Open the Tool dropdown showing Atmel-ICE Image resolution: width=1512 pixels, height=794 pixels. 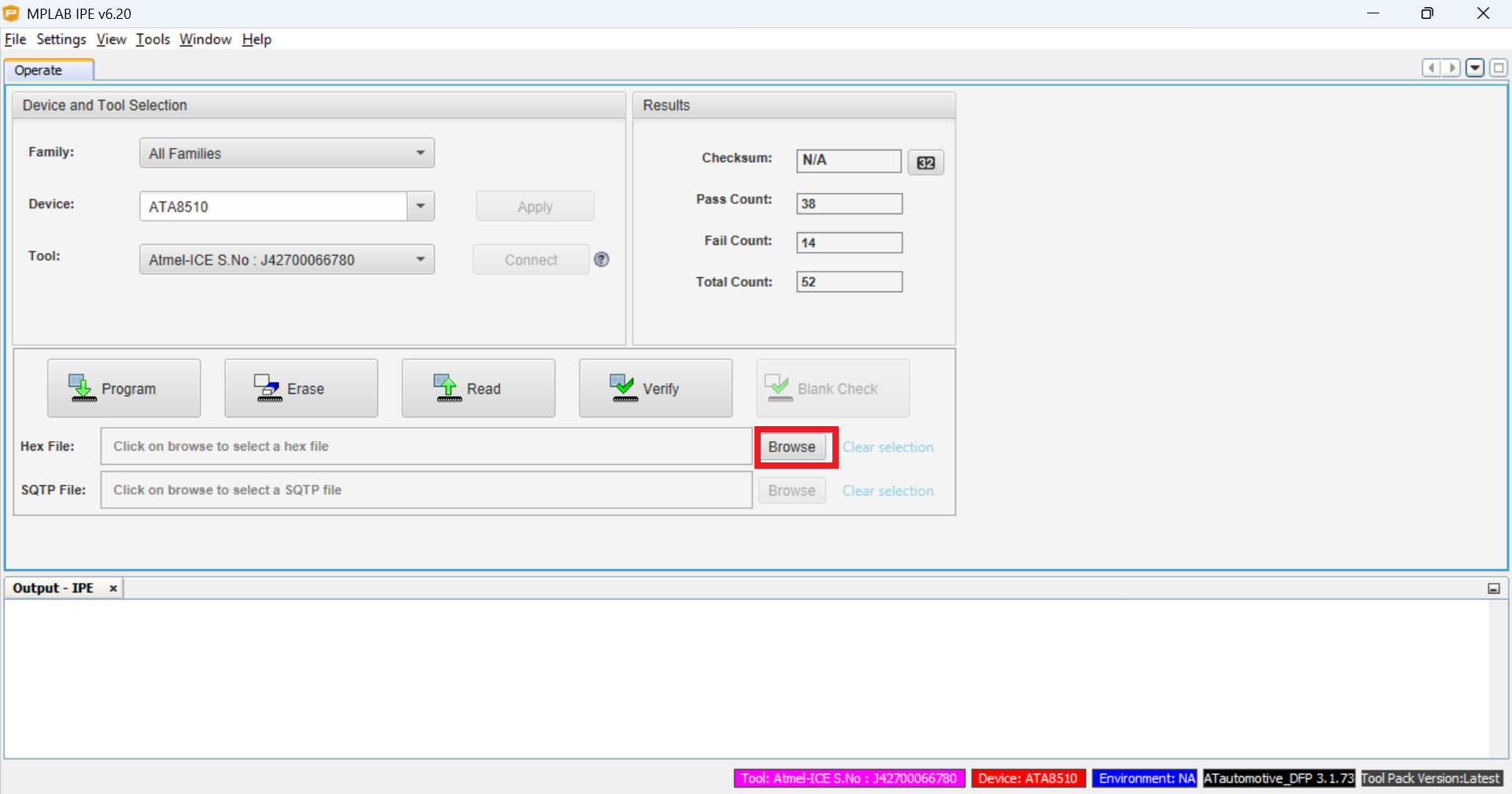[x=287, y=259]
